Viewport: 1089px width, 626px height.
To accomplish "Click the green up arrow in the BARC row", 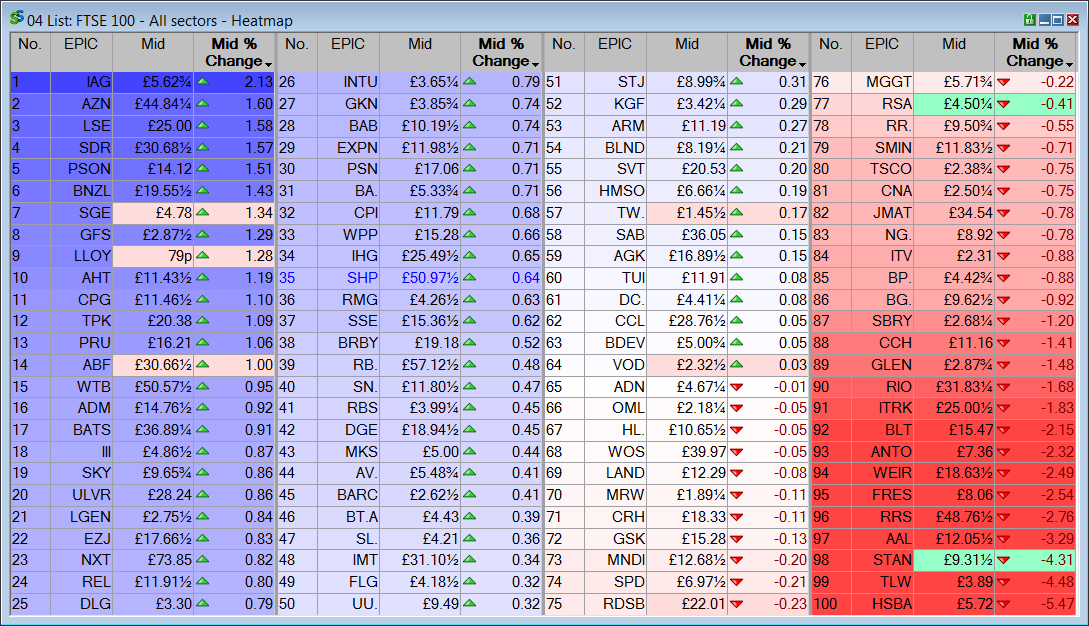I will (469, 495).
